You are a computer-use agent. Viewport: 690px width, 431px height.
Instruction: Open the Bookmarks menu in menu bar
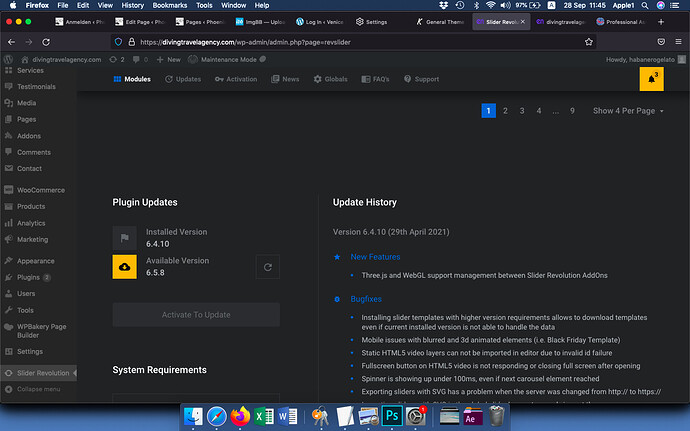click(x=169, y=5)
